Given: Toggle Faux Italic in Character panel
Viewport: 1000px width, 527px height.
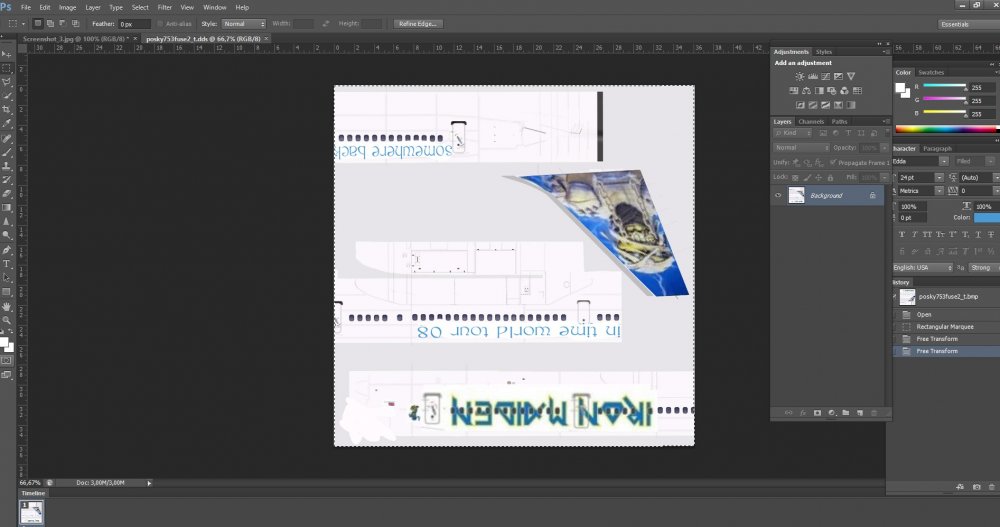Looking at the screenshot, I should tap(914, 235).
